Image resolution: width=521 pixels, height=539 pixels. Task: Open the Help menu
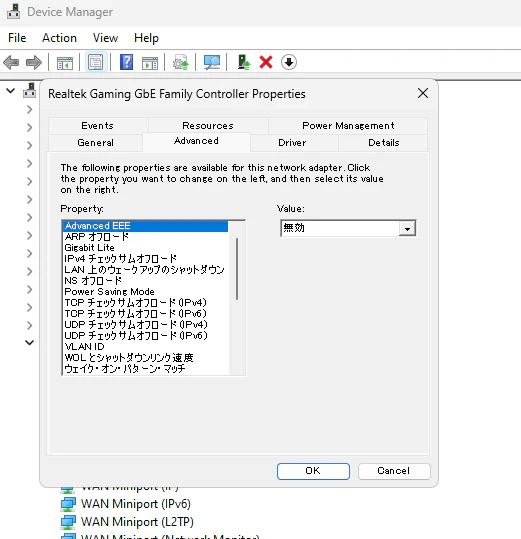pos(146,38)
